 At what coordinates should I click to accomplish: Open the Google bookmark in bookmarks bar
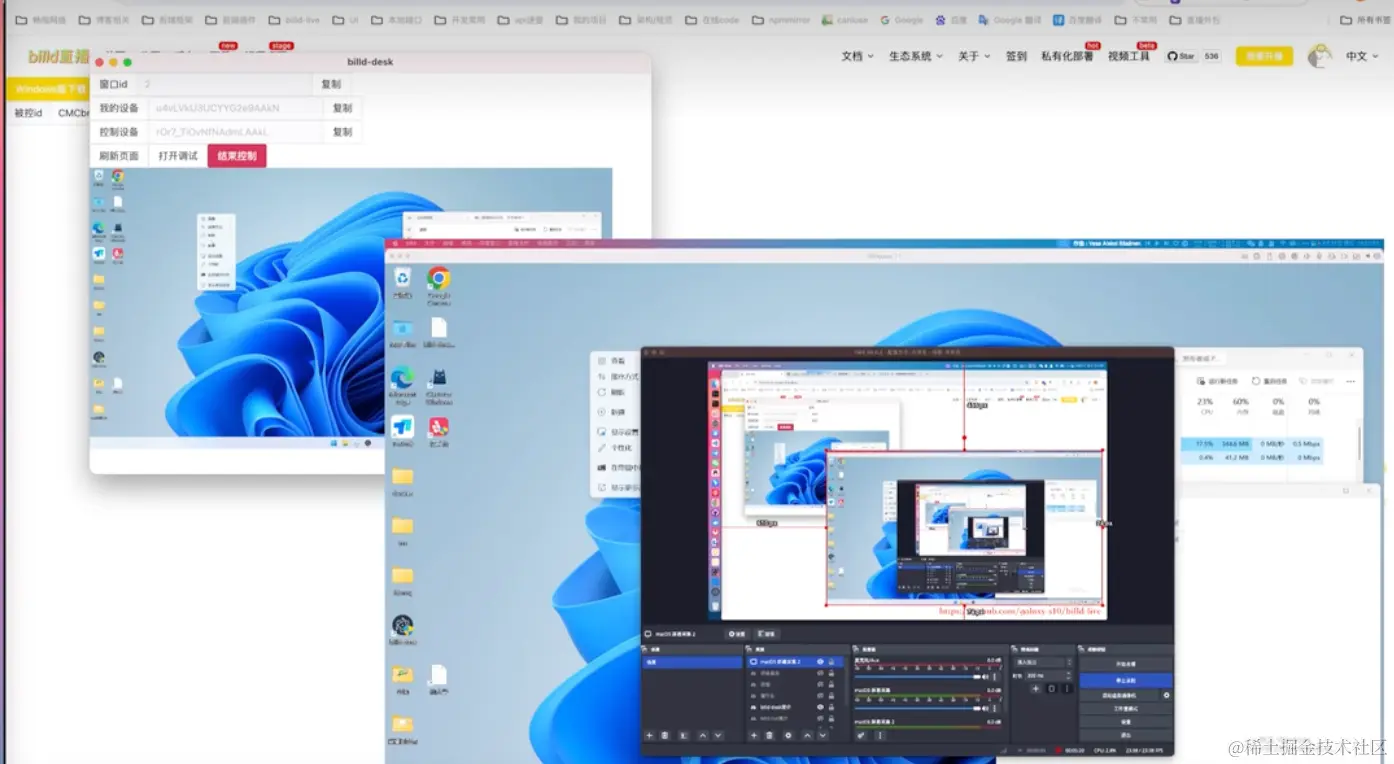(902, 20)
